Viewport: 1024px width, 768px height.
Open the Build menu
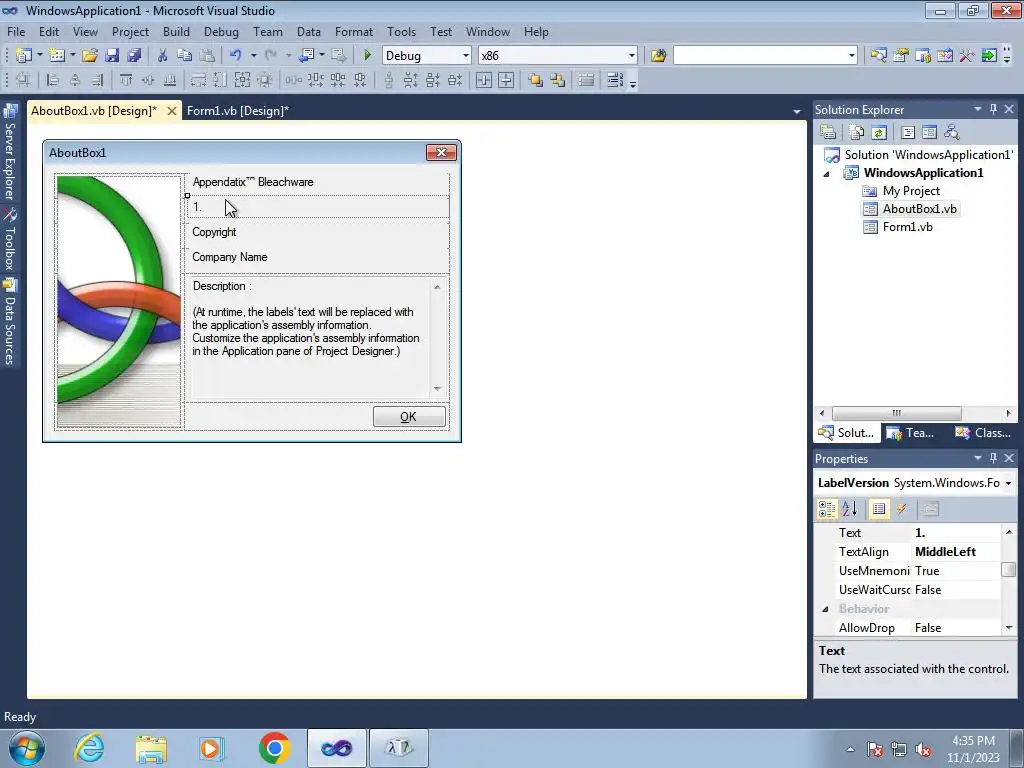(x=176, y=31)
